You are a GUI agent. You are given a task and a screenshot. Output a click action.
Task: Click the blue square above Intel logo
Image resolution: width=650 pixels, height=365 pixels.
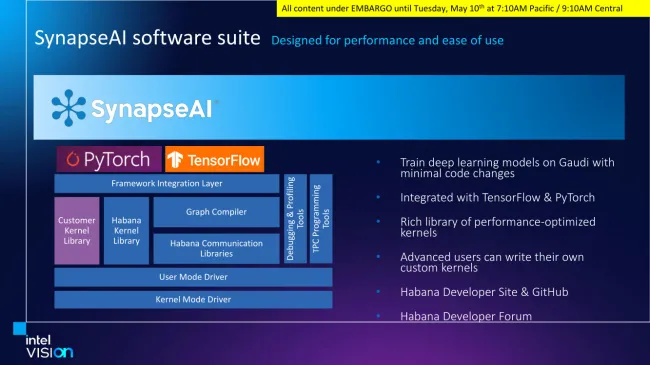[19, 328]
